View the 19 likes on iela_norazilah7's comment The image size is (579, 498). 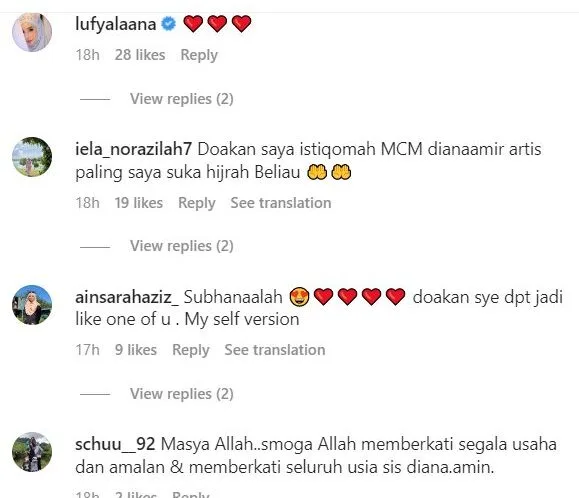138,203
